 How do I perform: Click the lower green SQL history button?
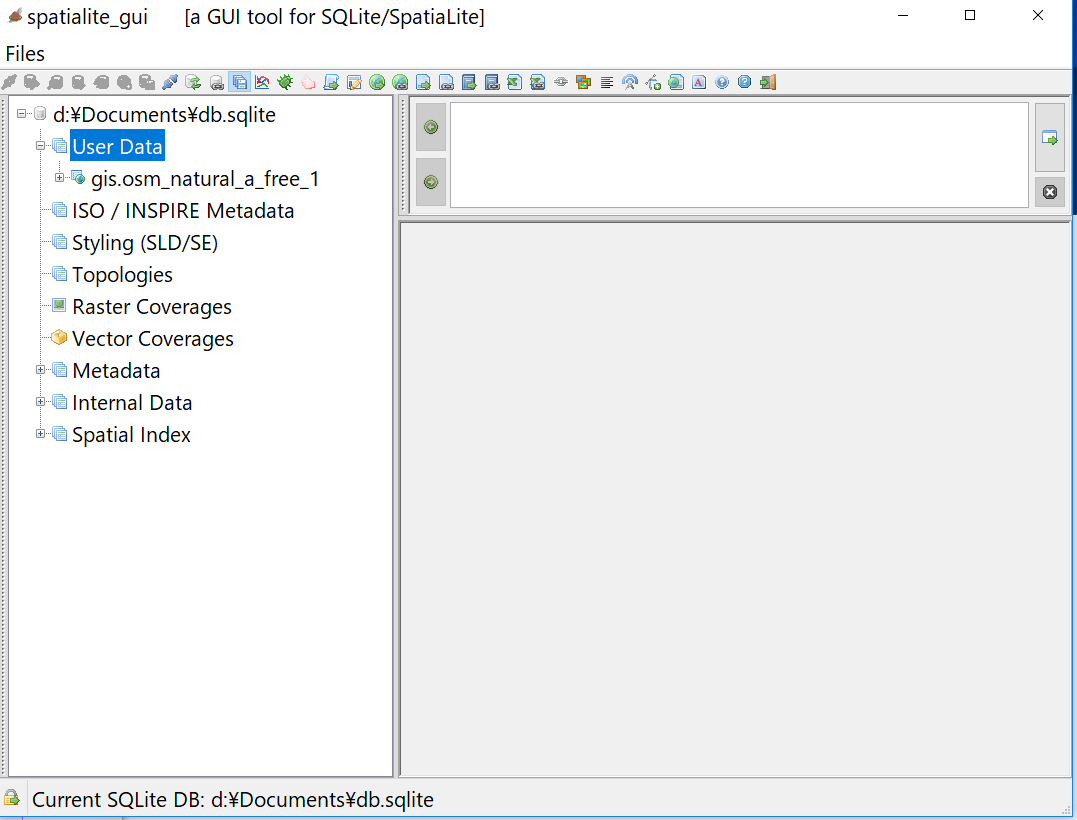coord(431,182)
